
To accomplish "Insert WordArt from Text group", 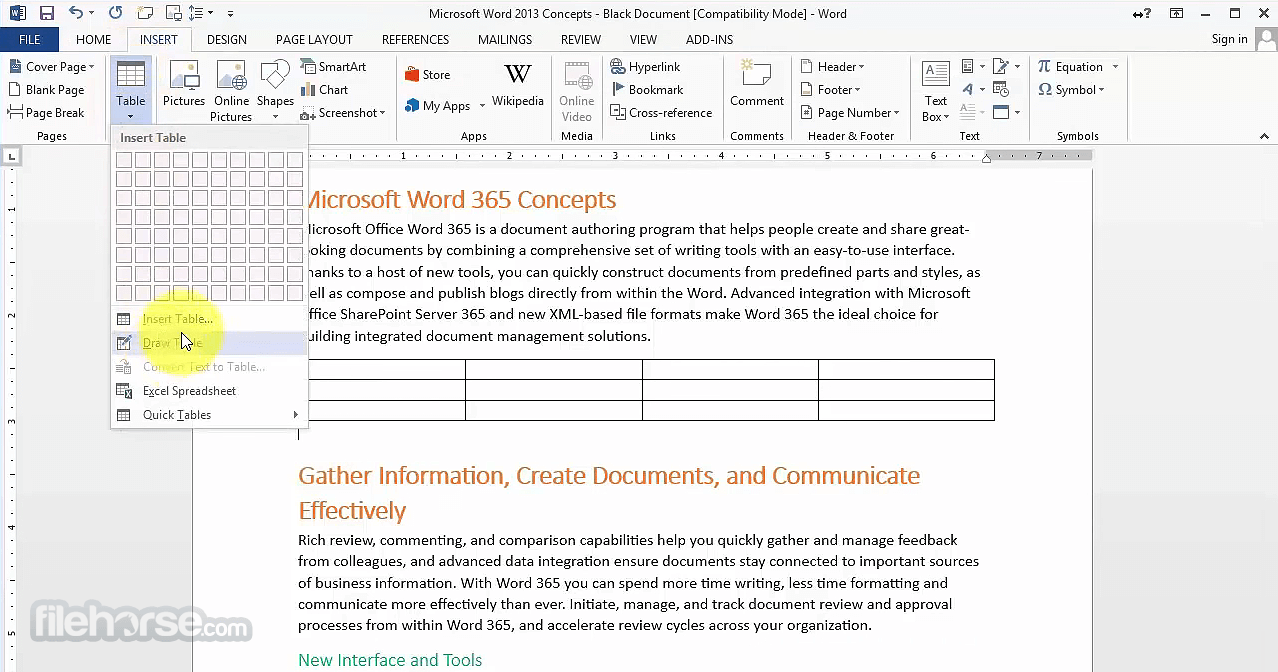I will click(x=972, y=90).
